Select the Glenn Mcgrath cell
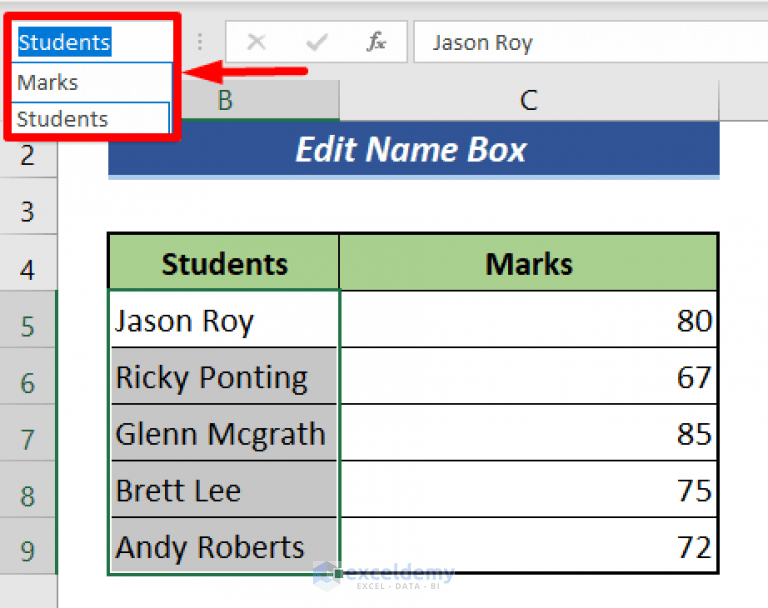 pyautogui.click(x=224, y=433)
